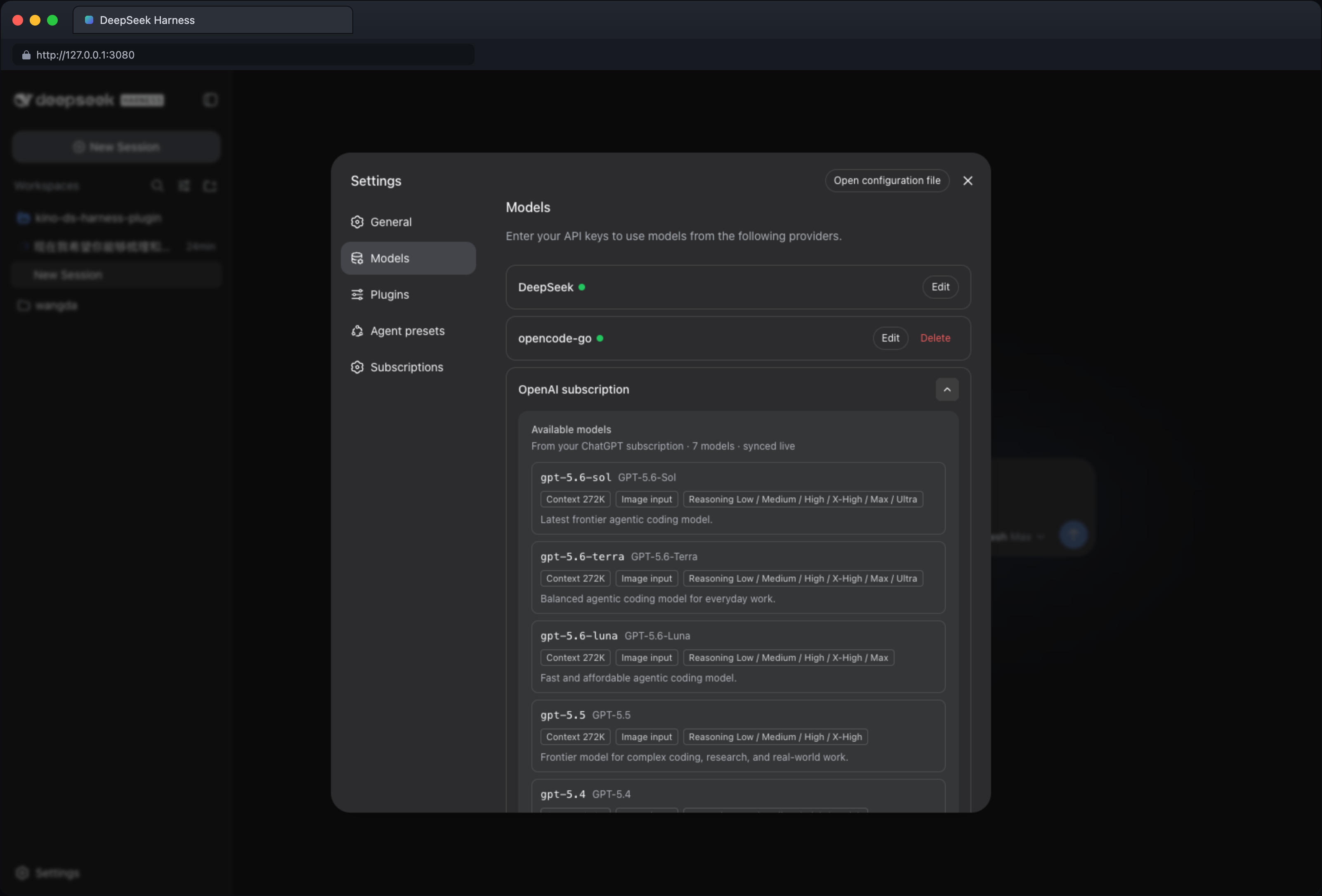Delete the opencode-go provider
This screenshot has height=896, width=1322.
(x=935, y=339)
